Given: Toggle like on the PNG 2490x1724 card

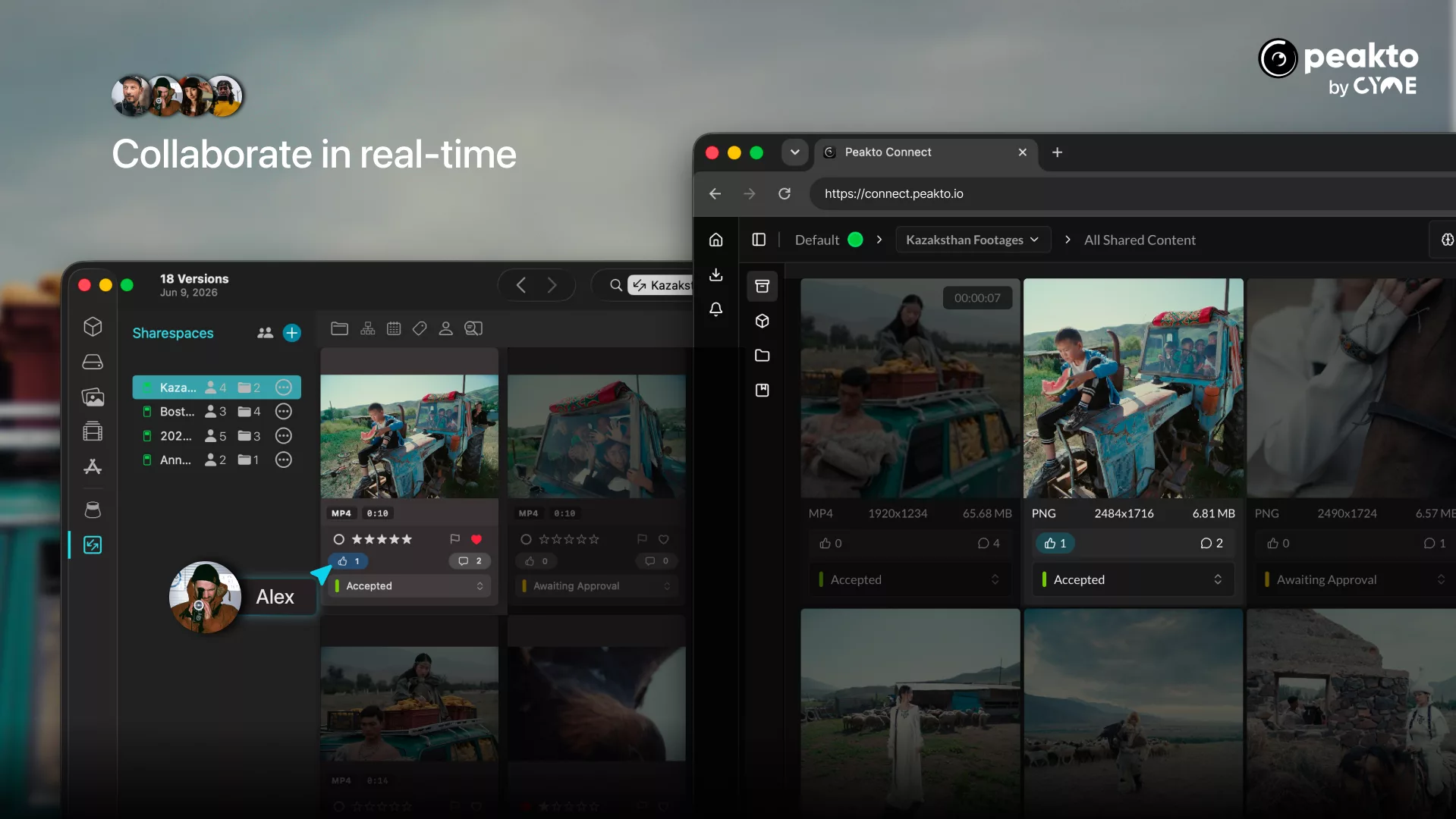Looking at the screenshot, I should tap(1278, 543).
